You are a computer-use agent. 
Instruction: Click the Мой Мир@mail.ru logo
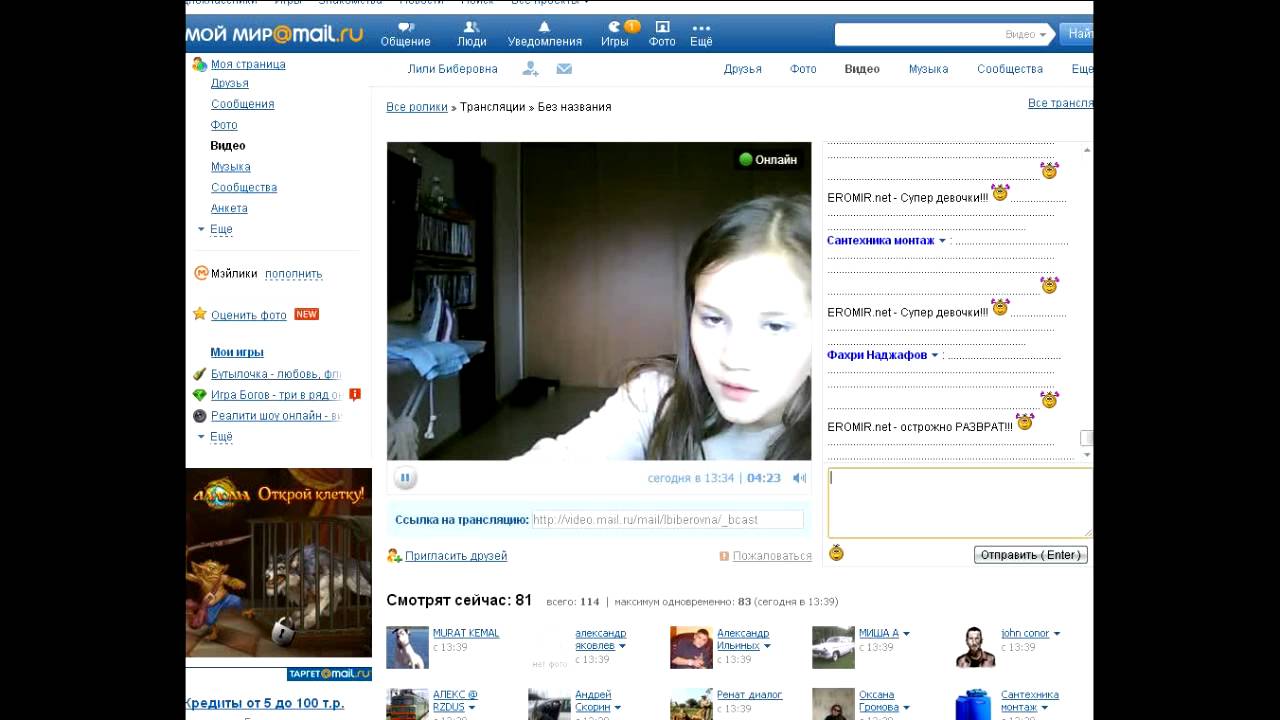[274, 34]
